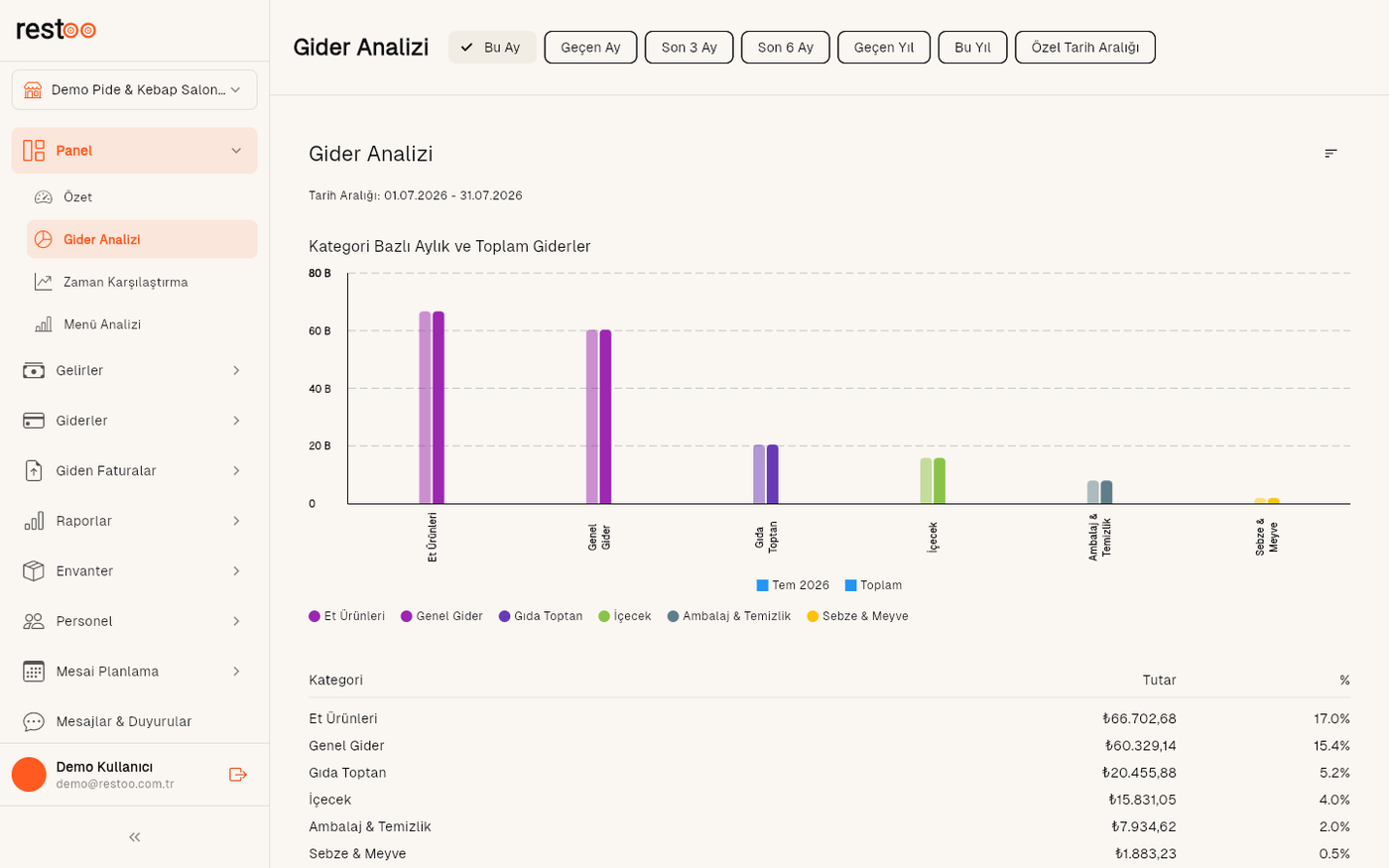
Task: Toggle the Toplam legend series
Action: tap(873, 585)
